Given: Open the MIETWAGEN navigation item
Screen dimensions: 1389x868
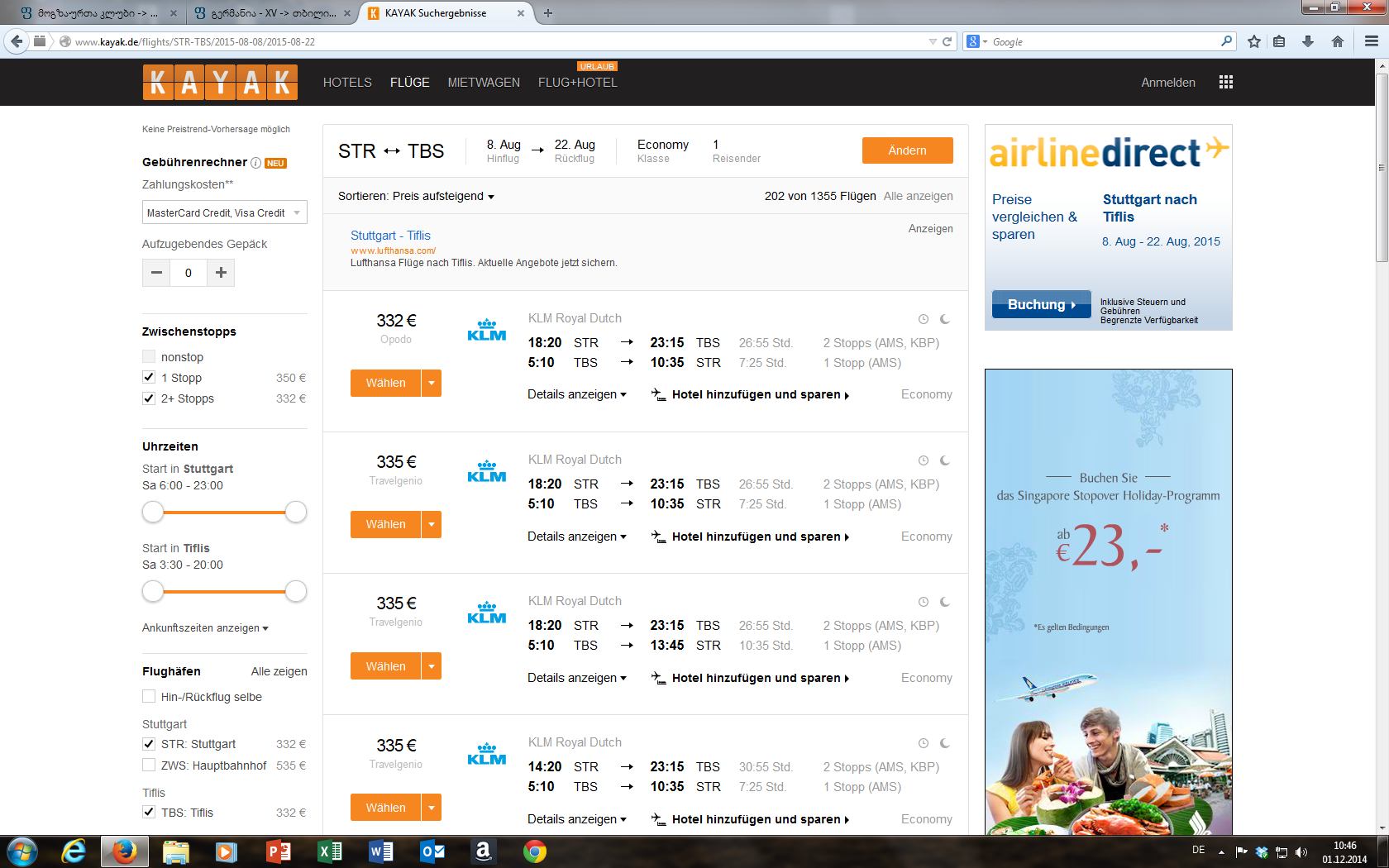Looking at the screenshot, I should pos(484,83).
